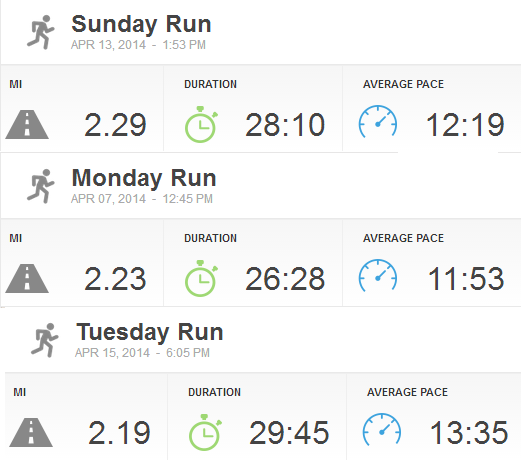Screen dimensions: 521x465
Task: Click the Monday Run runner icon
Action: click(x=41, y=186)
